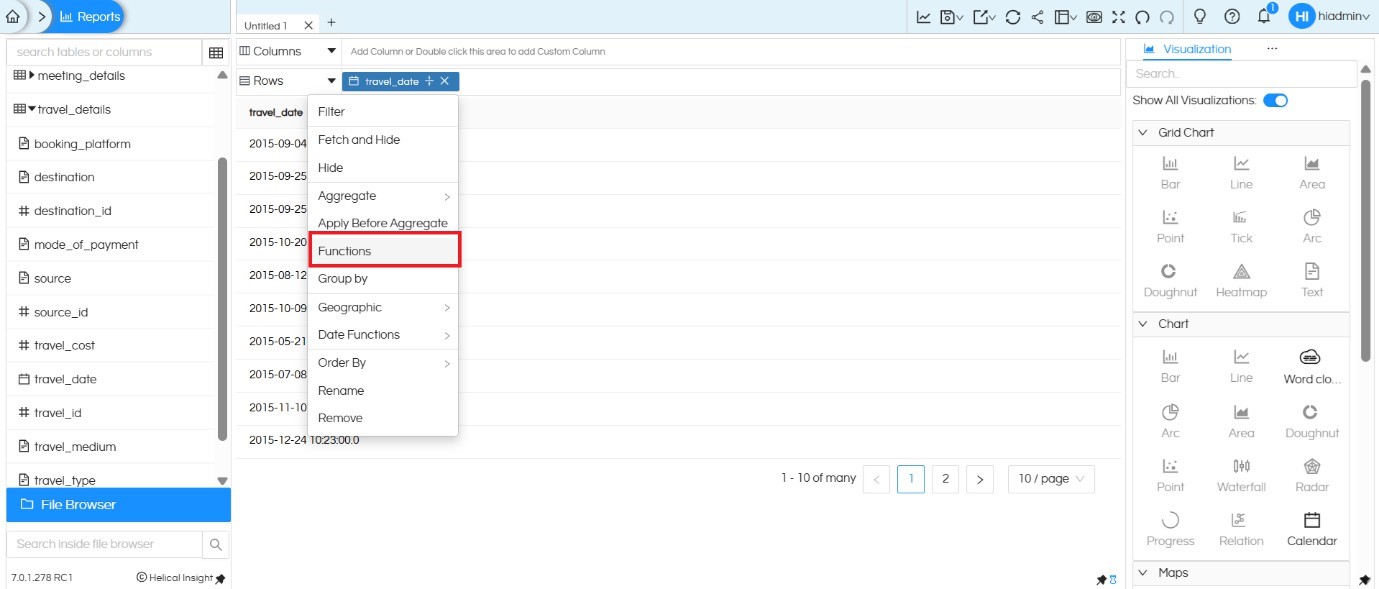
Task: Open the chart view icon in top toolbar
Action: coord(924,17)
